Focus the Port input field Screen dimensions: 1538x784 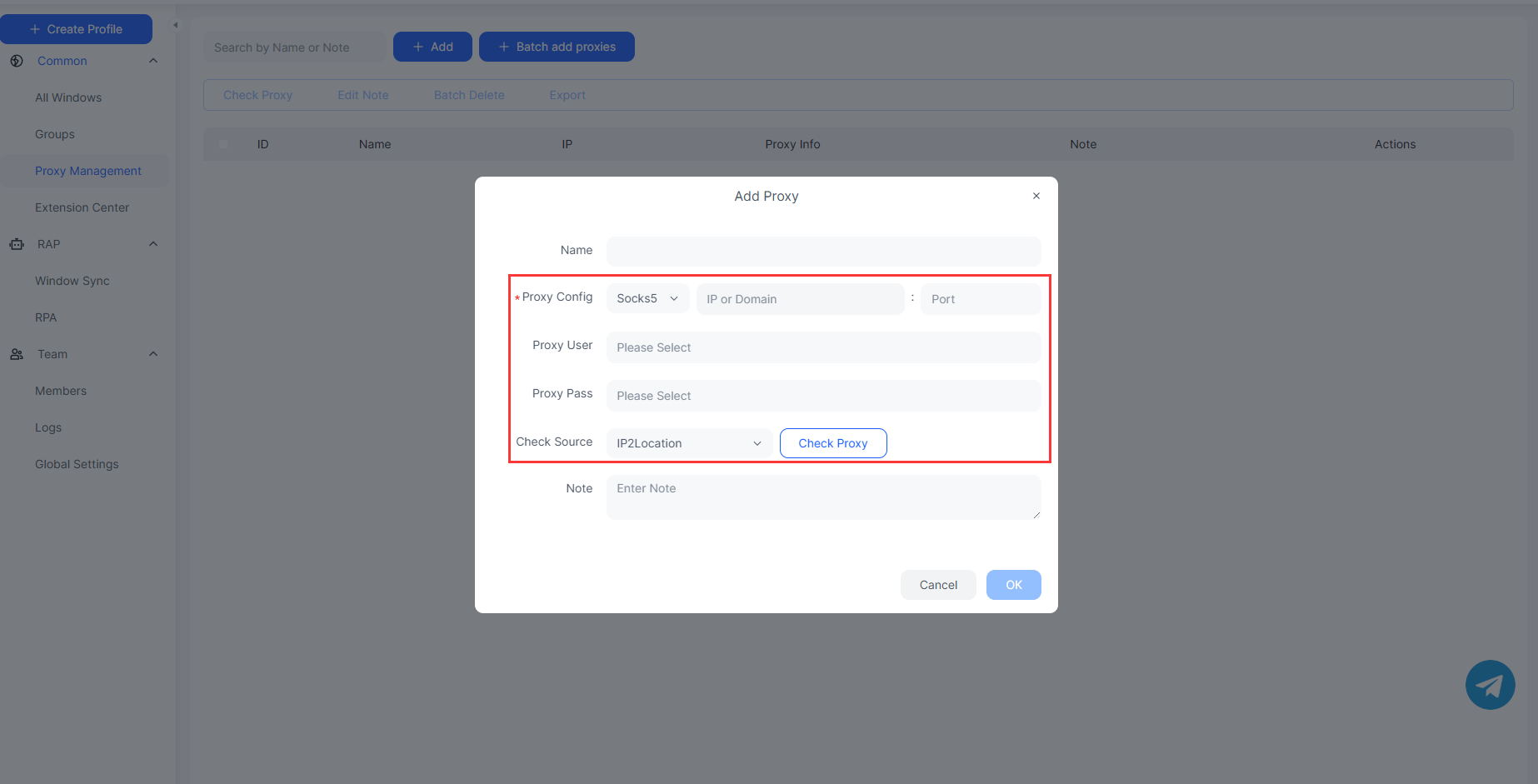[980, 299]
